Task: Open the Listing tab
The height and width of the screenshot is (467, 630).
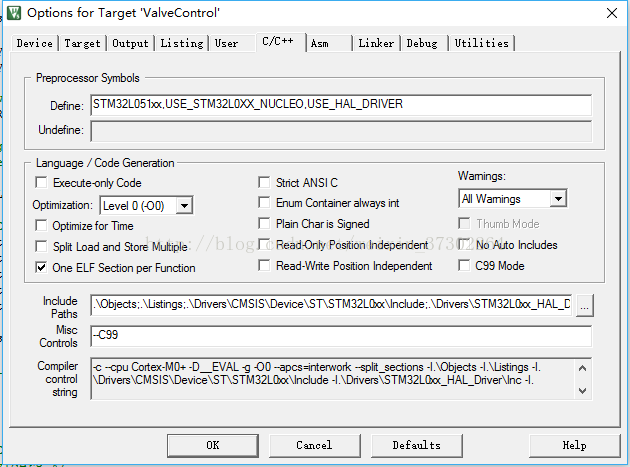Action: [182, 43]
